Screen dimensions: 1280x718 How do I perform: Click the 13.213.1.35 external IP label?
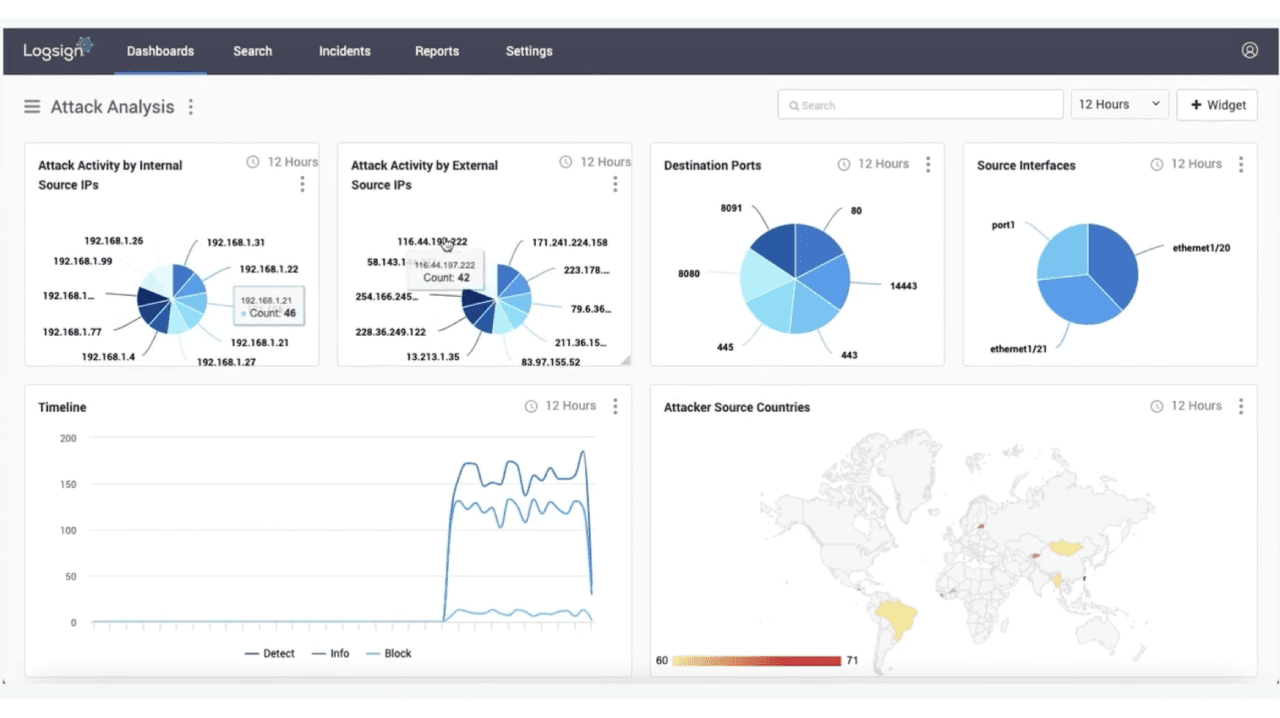[433, 357]
